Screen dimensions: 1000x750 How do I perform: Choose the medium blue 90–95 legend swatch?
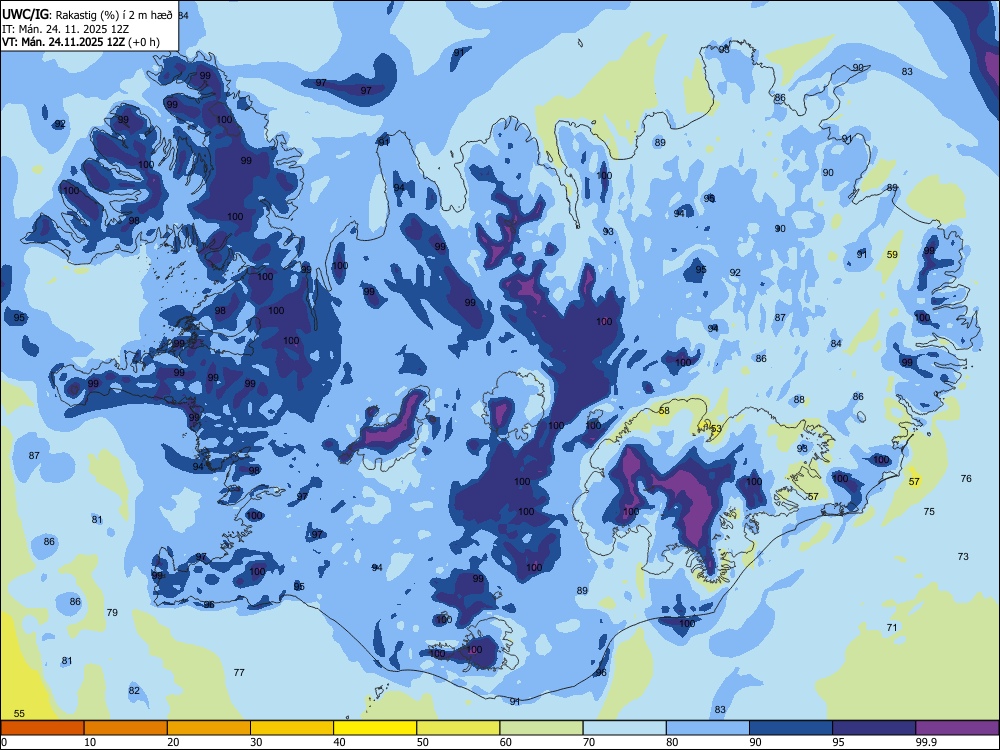tap(791, 728)
